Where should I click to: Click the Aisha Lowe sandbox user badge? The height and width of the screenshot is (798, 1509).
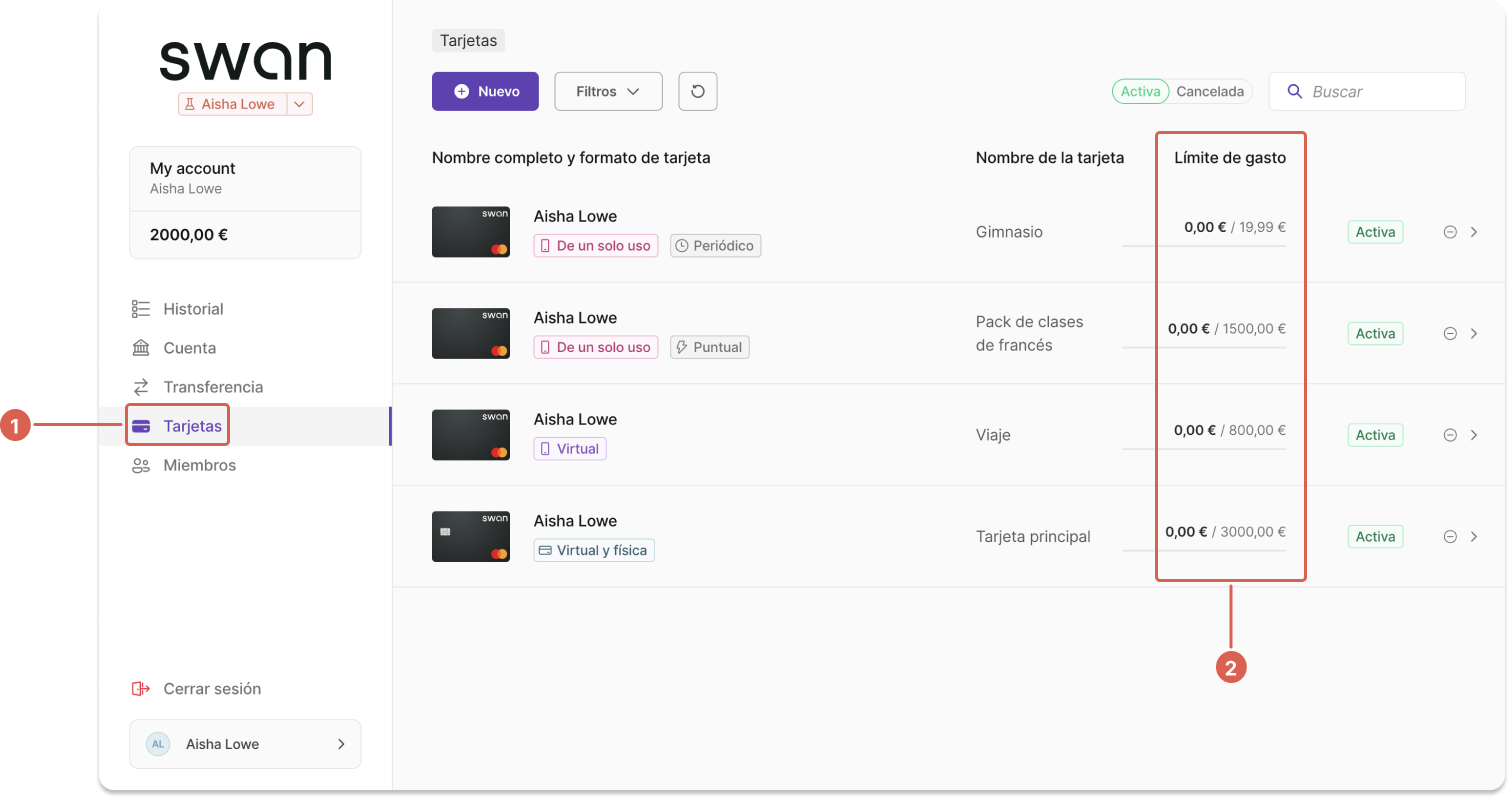[245, 104]
